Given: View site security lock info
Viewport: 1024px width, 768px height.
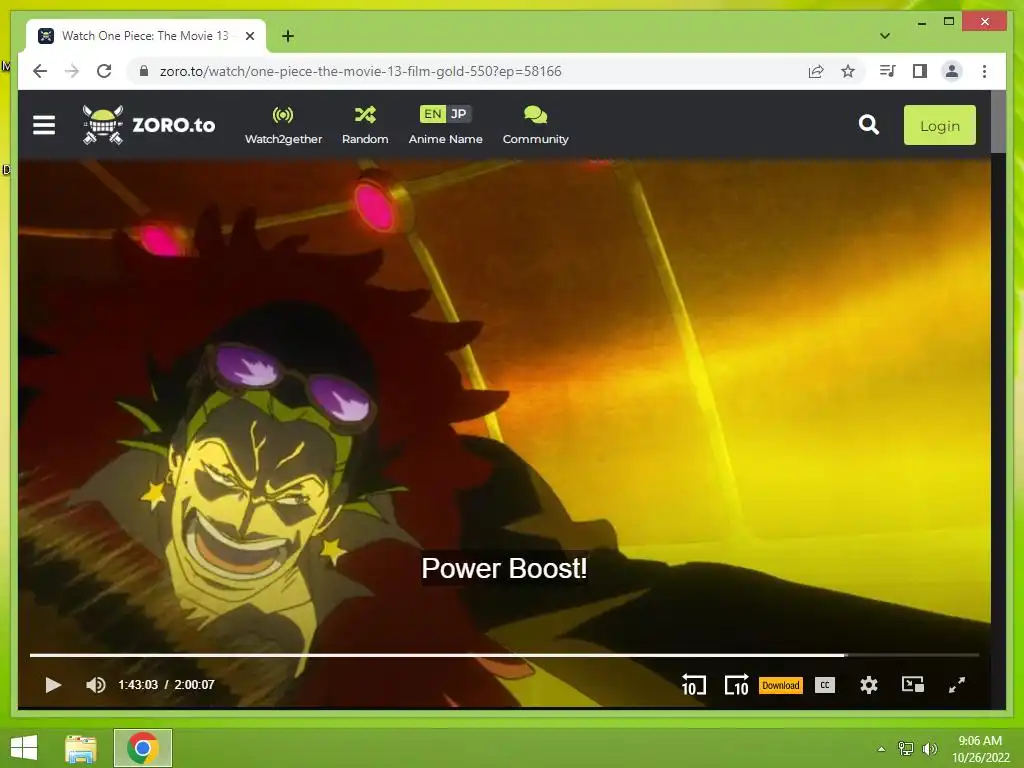Looking at the screenshot, I should click(144, 71).
